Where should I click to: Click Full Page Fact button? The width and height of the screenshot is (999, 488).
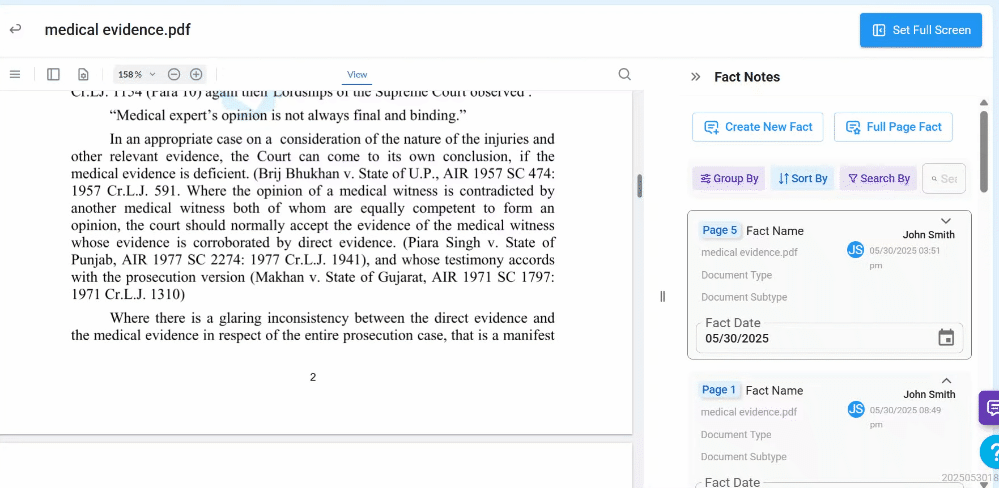(893, 127)
